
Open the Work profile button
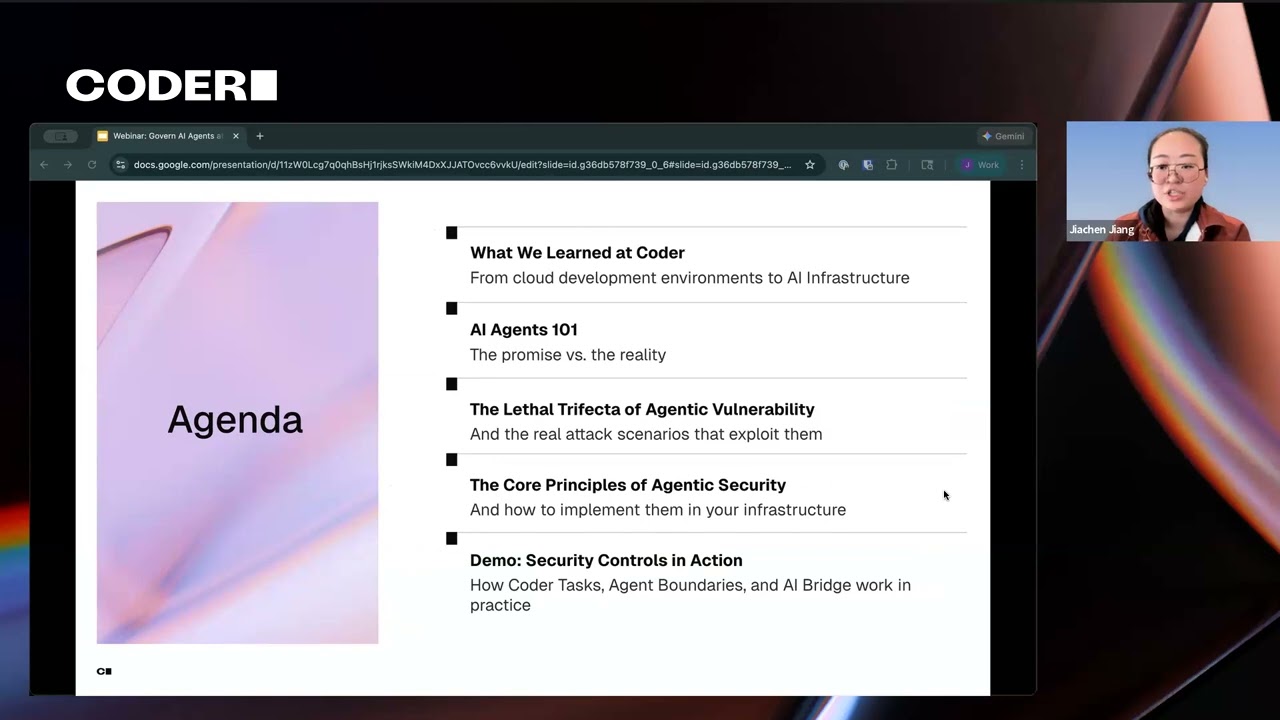(981, 165)
